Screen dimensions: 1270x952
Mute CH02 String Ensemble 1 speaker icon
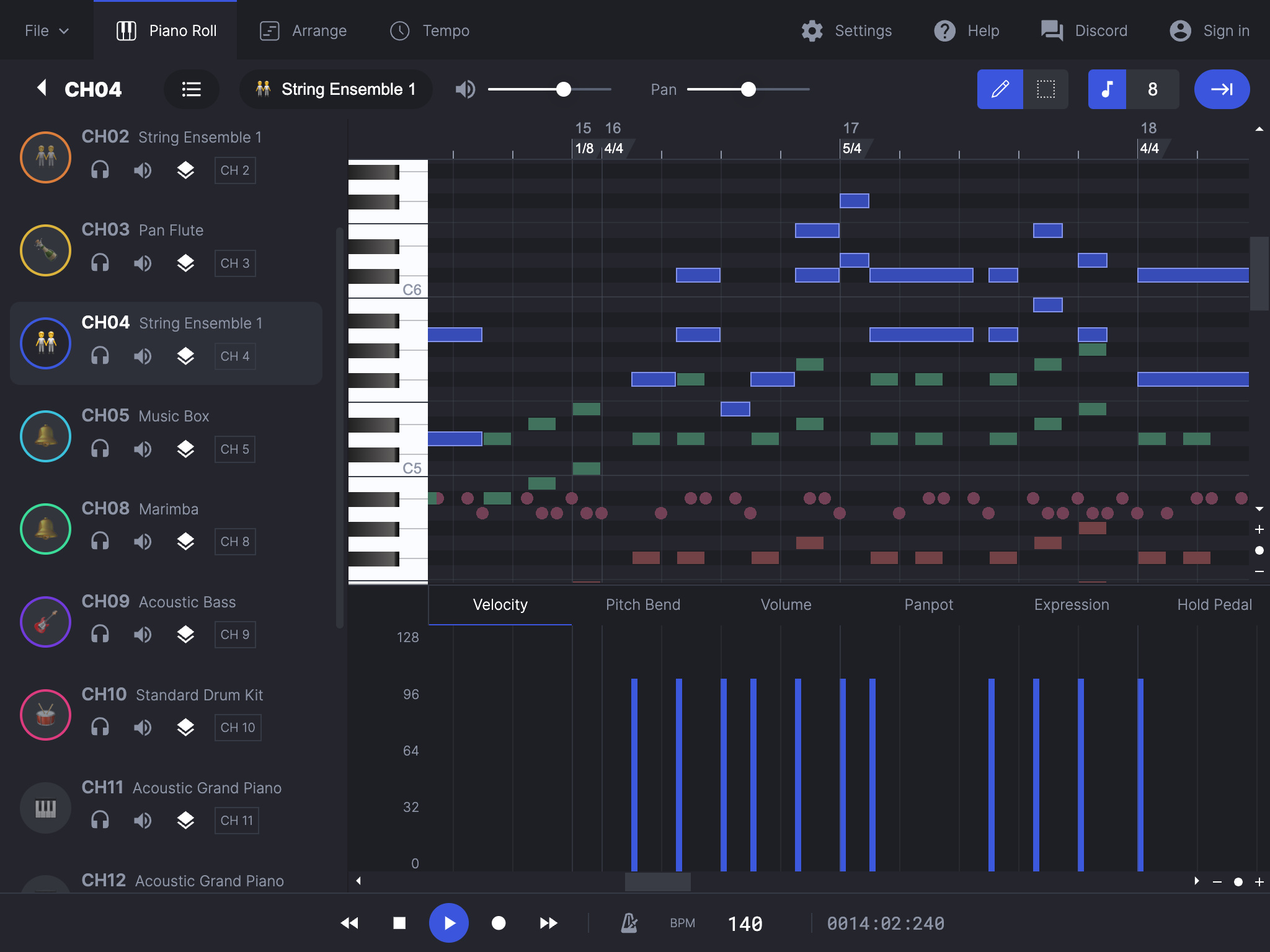pos(143,170)
